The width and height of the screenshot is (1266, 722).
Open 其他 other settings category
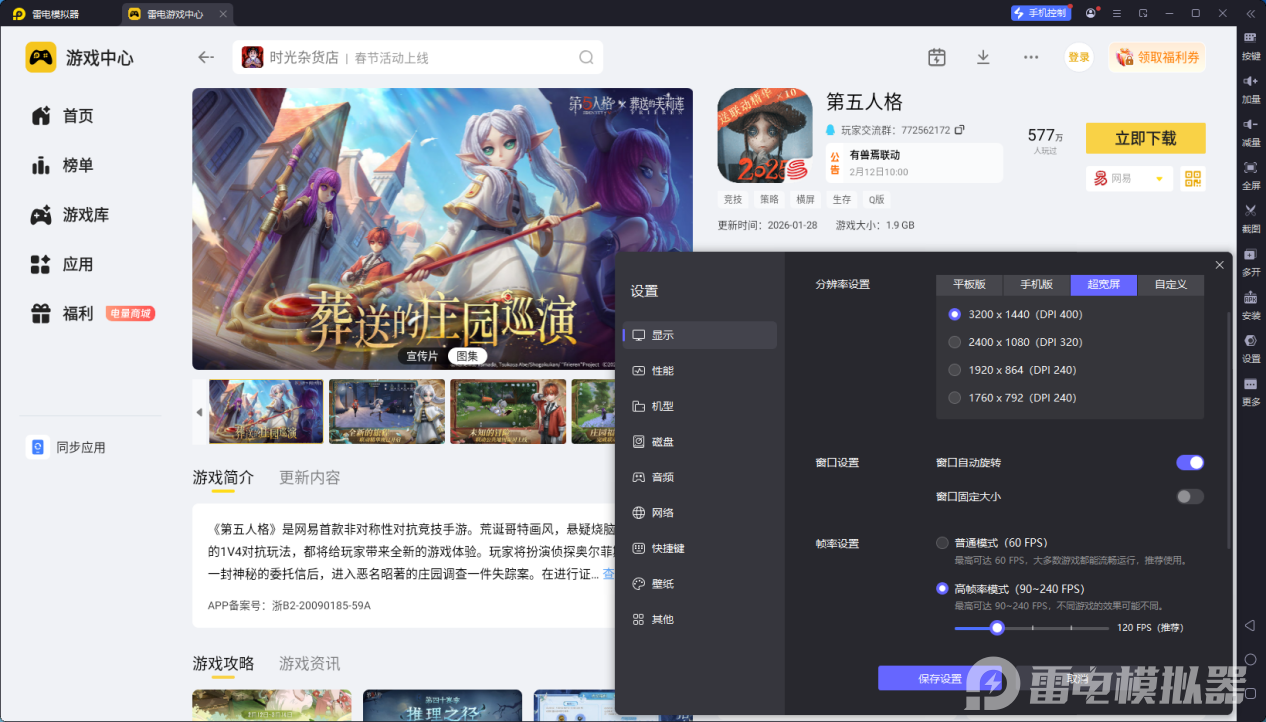[699, 619]
